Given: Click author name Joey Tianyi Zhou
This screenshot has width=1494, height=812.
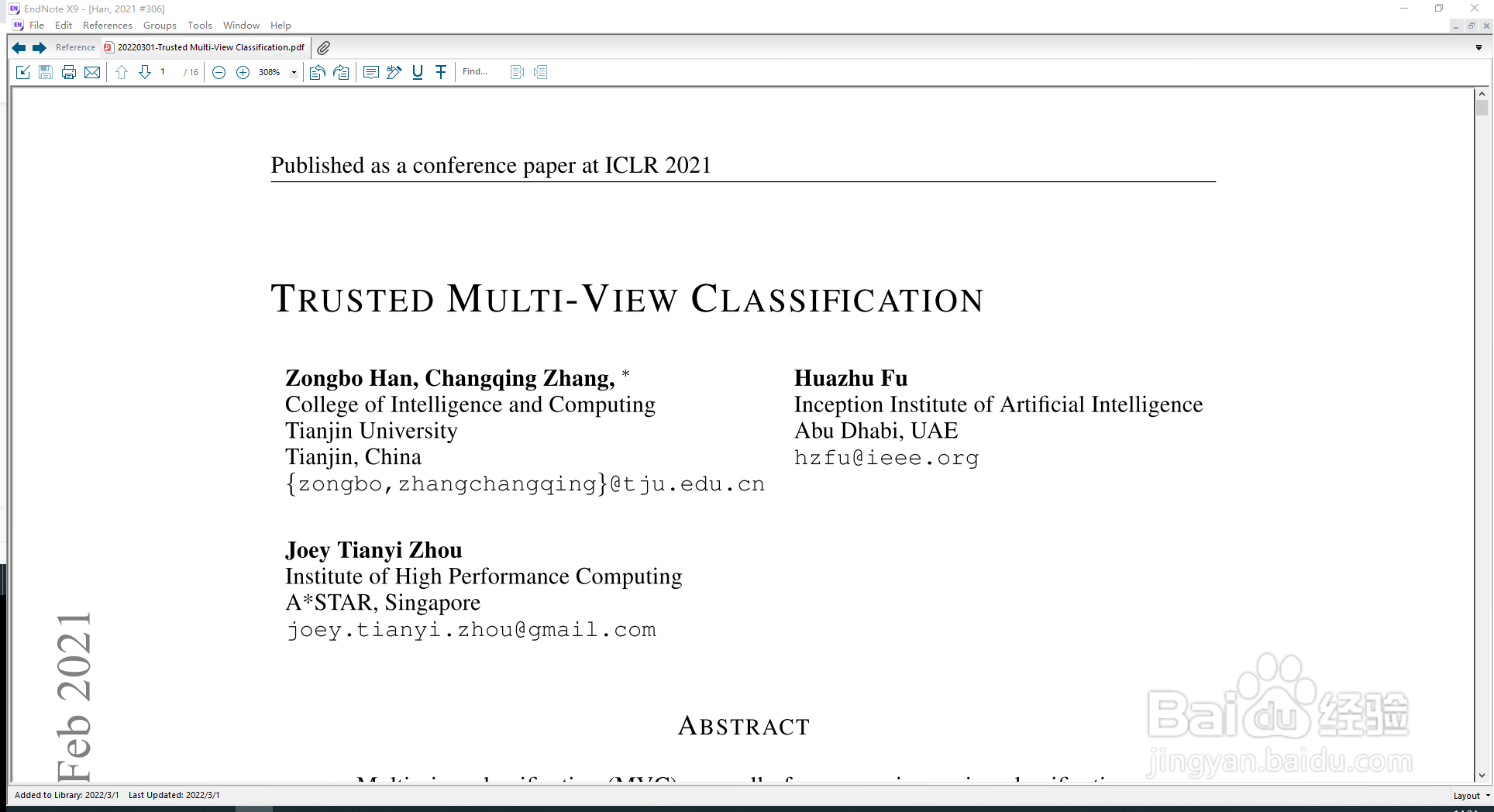Looking at the screenshot, I should point(373,550).
